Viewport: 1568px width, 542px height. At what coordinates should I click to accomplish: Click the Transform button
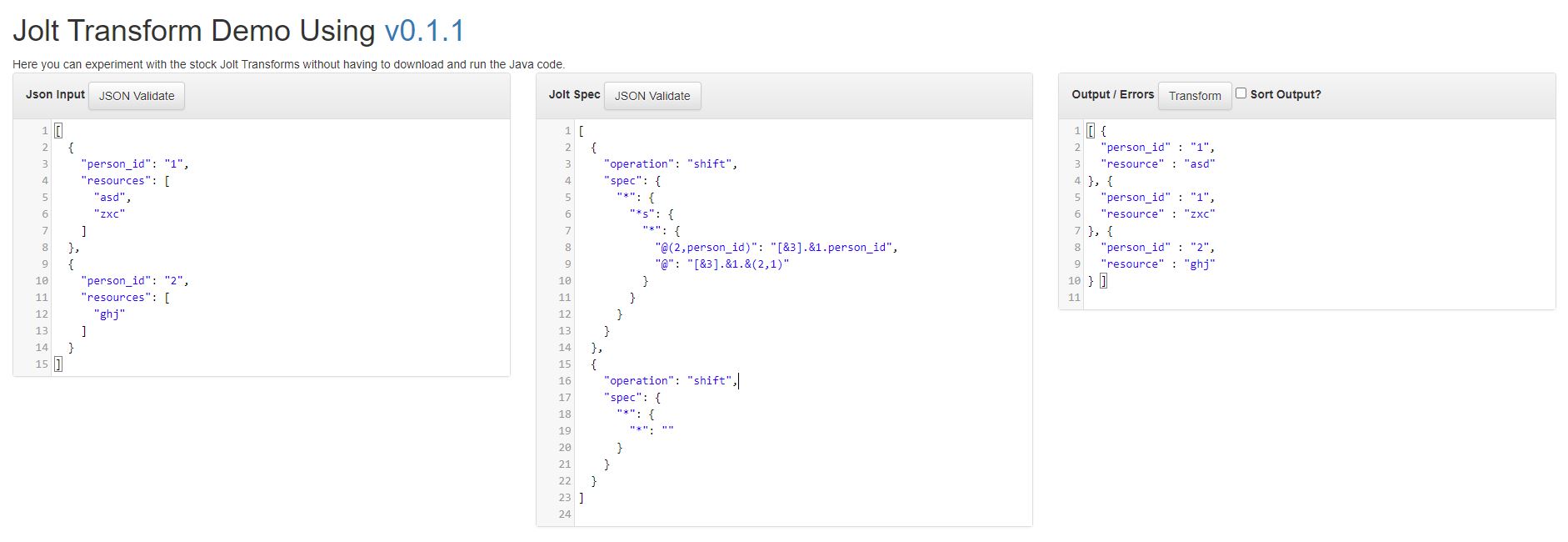pos(1195,96)
